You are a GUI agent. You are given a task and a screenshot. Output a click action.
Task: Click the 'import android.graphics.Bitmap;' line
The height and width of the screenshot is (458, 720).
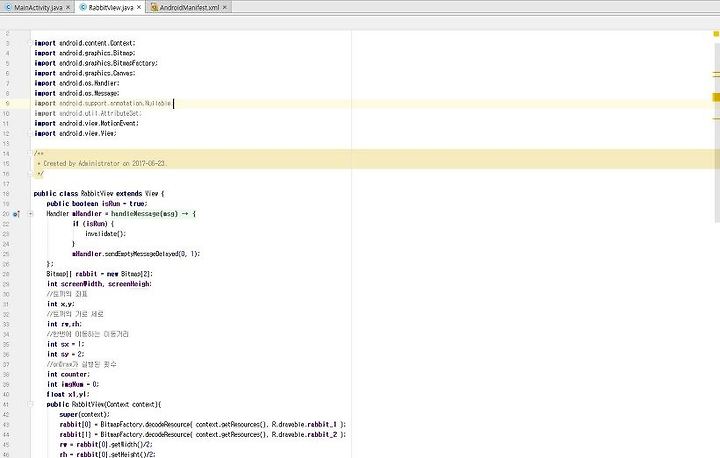(x=85, y=53)
